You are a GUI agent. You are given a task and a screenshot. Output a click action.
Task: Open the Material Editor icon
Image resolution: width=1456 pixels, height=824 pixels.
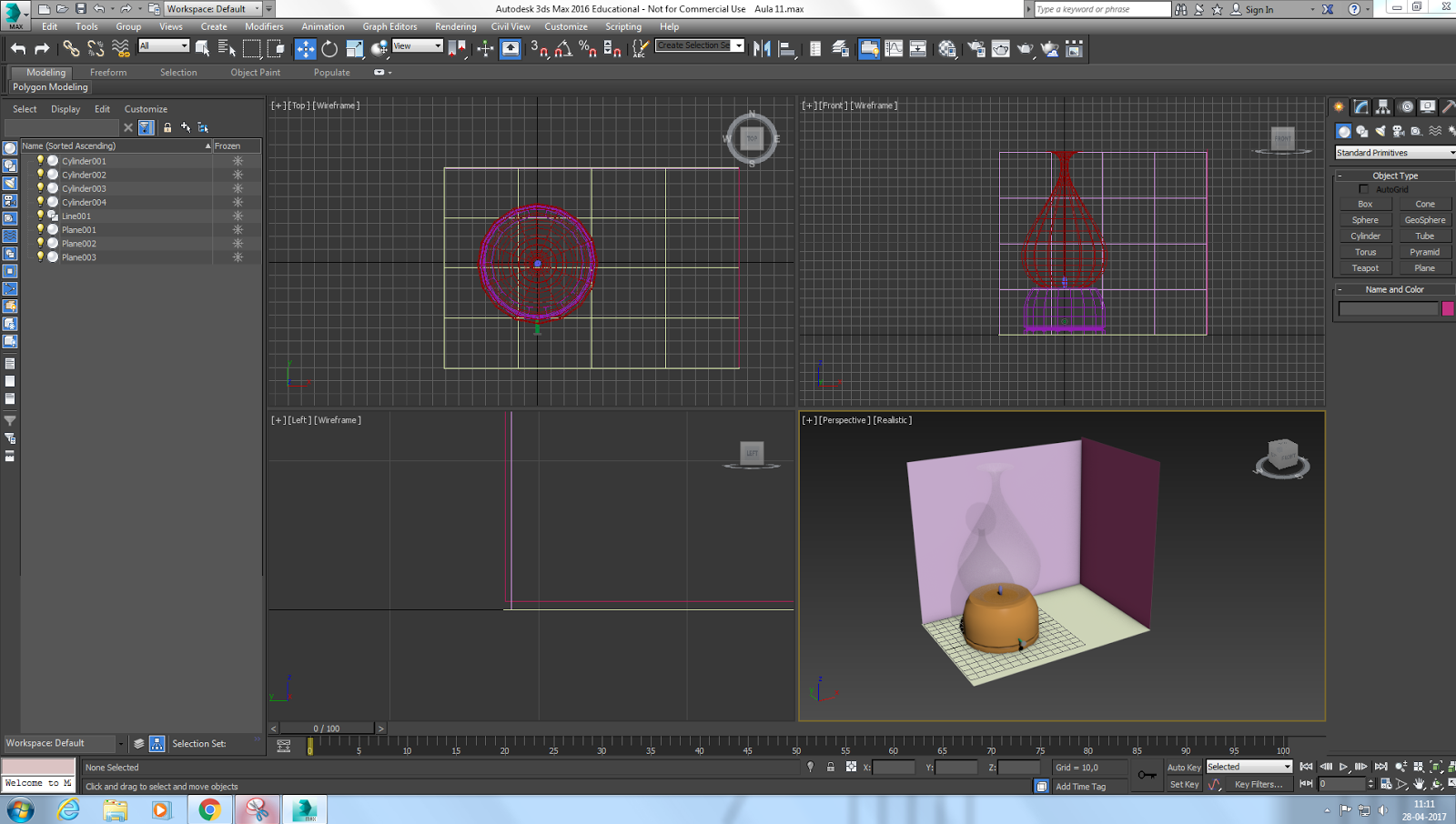[947, 49]
